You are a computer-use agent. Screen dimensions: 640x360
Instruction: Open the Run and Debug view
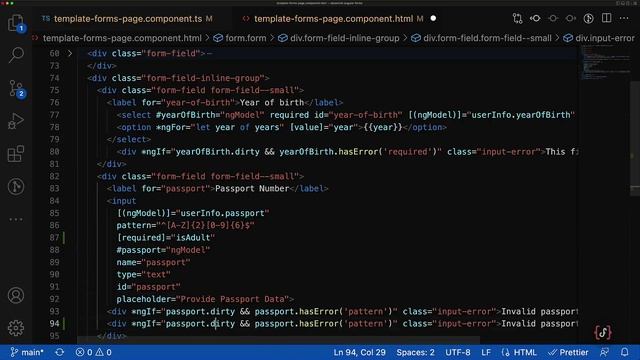(x=16, y=121)
